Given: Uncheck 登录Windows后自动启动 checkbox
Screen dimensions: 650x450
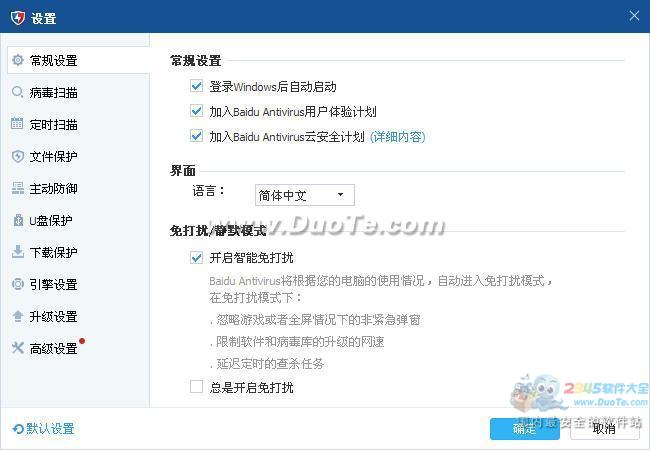Looking at the screenshot, I should click(x=196, y=86).
